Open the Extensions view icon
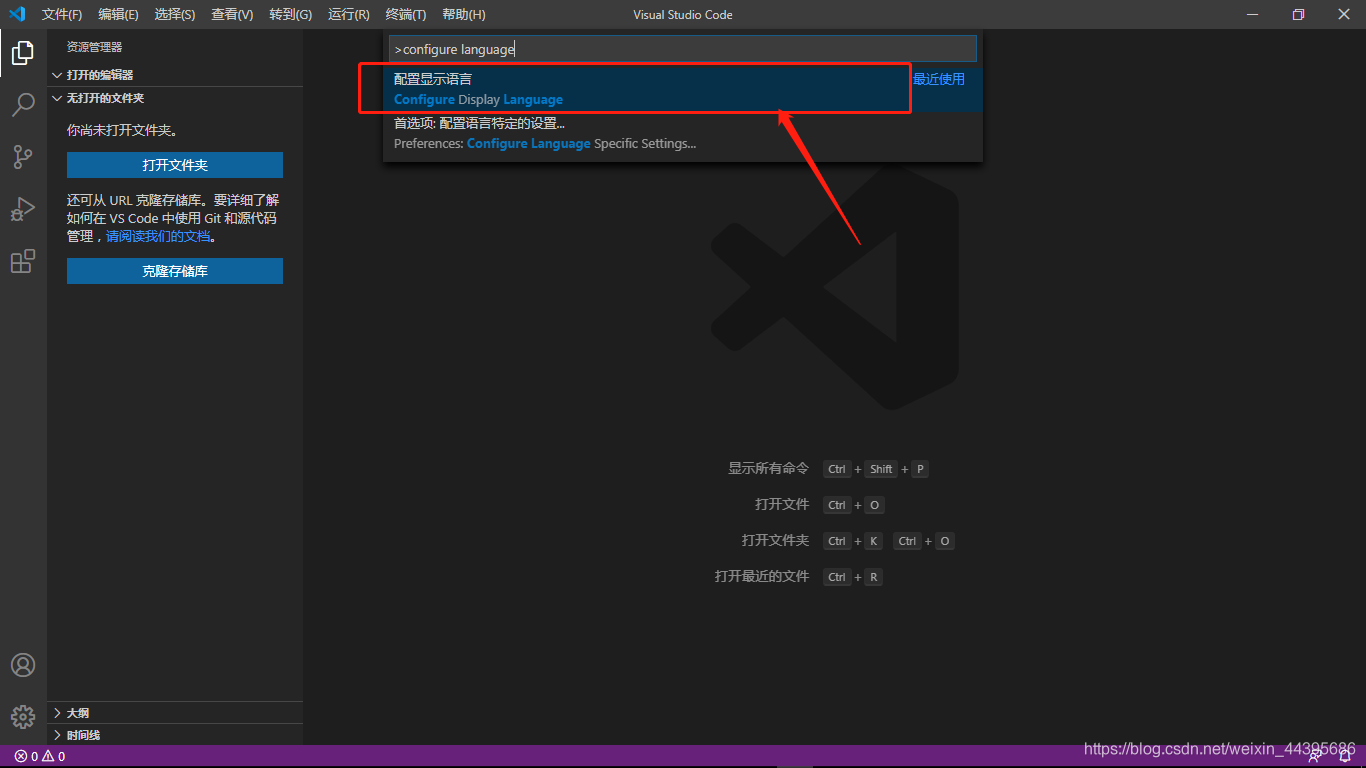 tap(23, 261)
